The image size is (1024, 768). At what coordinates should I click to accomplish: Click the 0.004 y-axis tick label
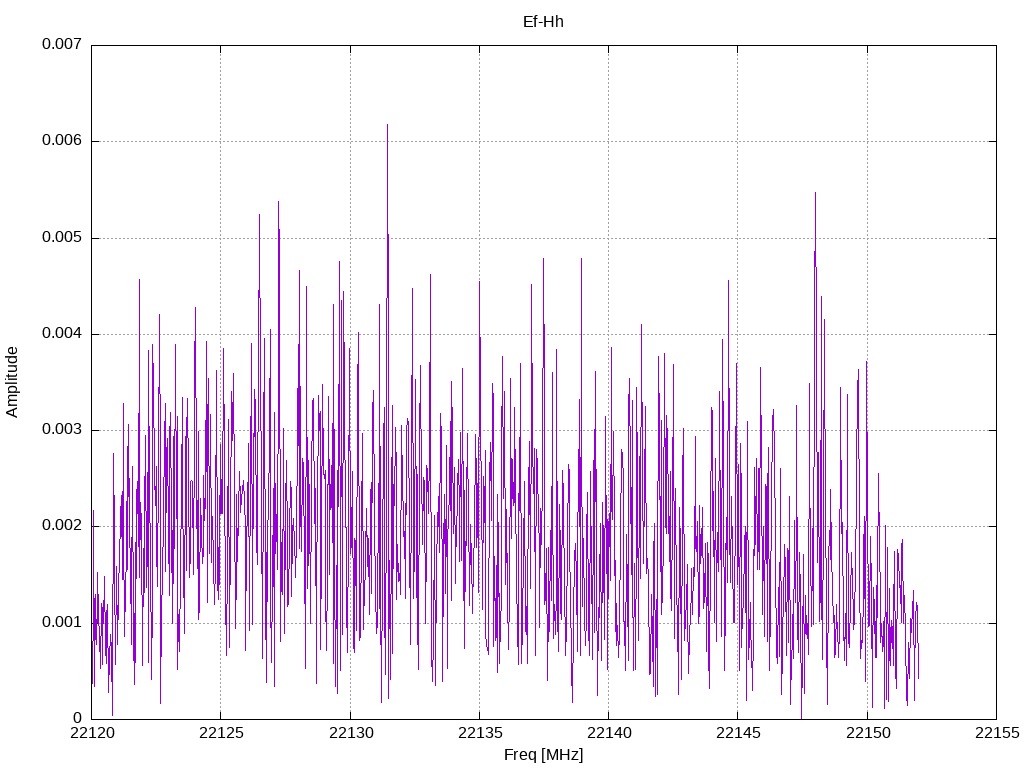62,333
